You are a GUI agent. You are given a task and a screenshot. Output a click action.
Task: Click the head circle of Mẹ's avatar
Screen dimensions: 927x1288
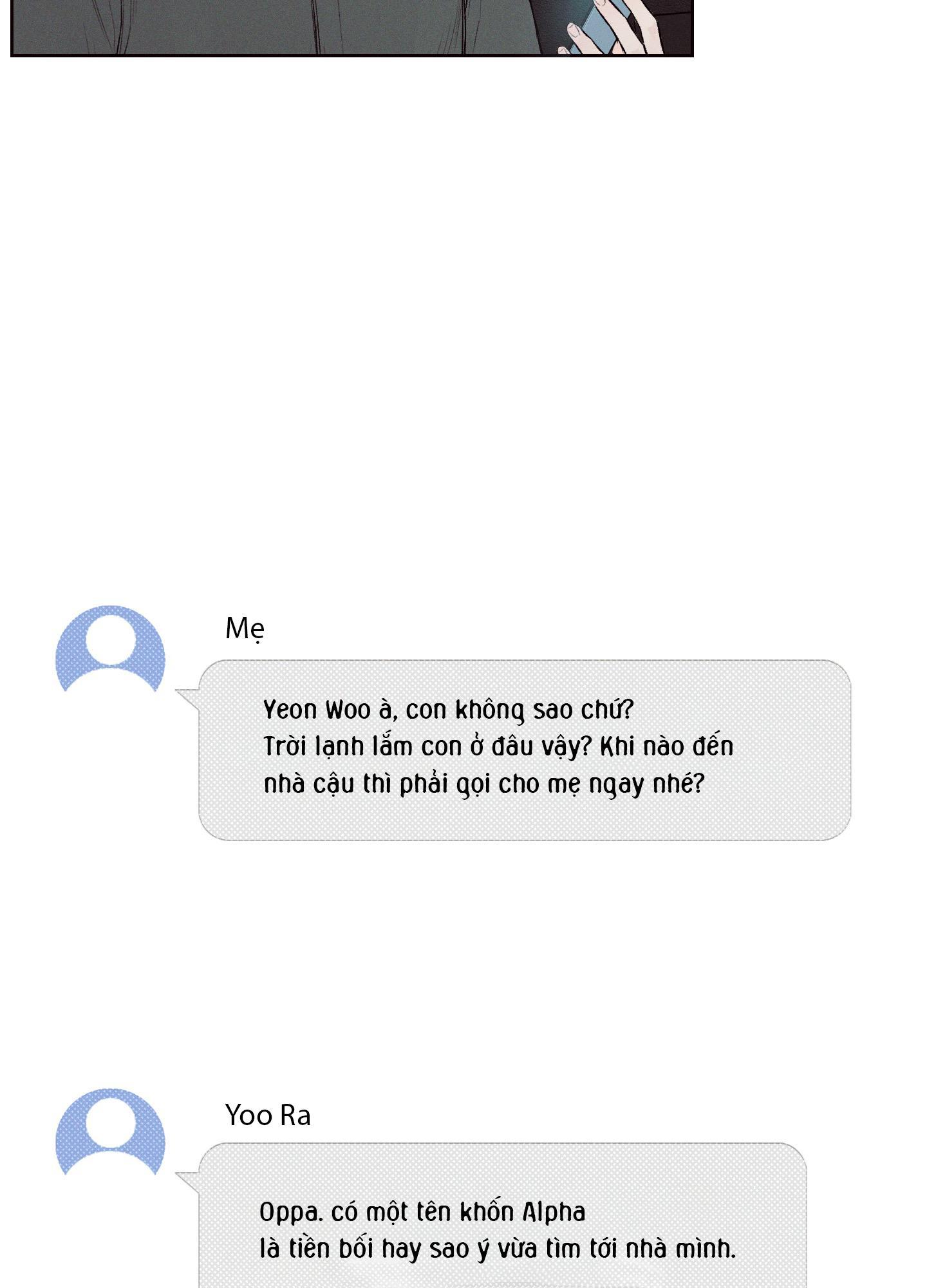click(x=110, y=639)
